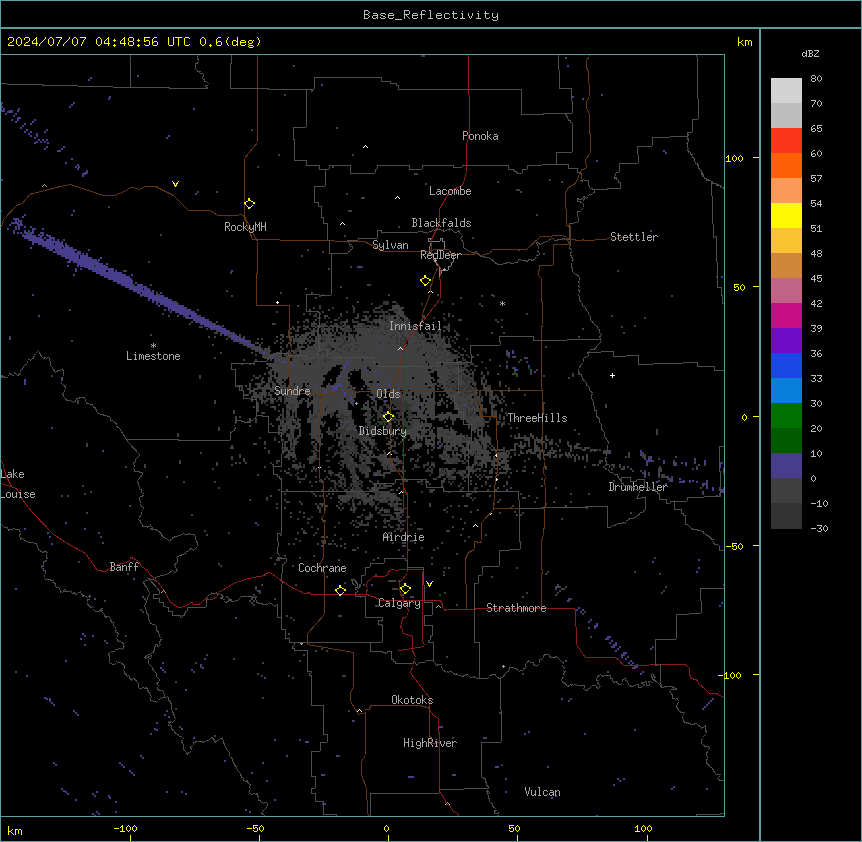
Task: Click the yellow 54 dBZ legend swatch
Action: [x=786, y=215]
